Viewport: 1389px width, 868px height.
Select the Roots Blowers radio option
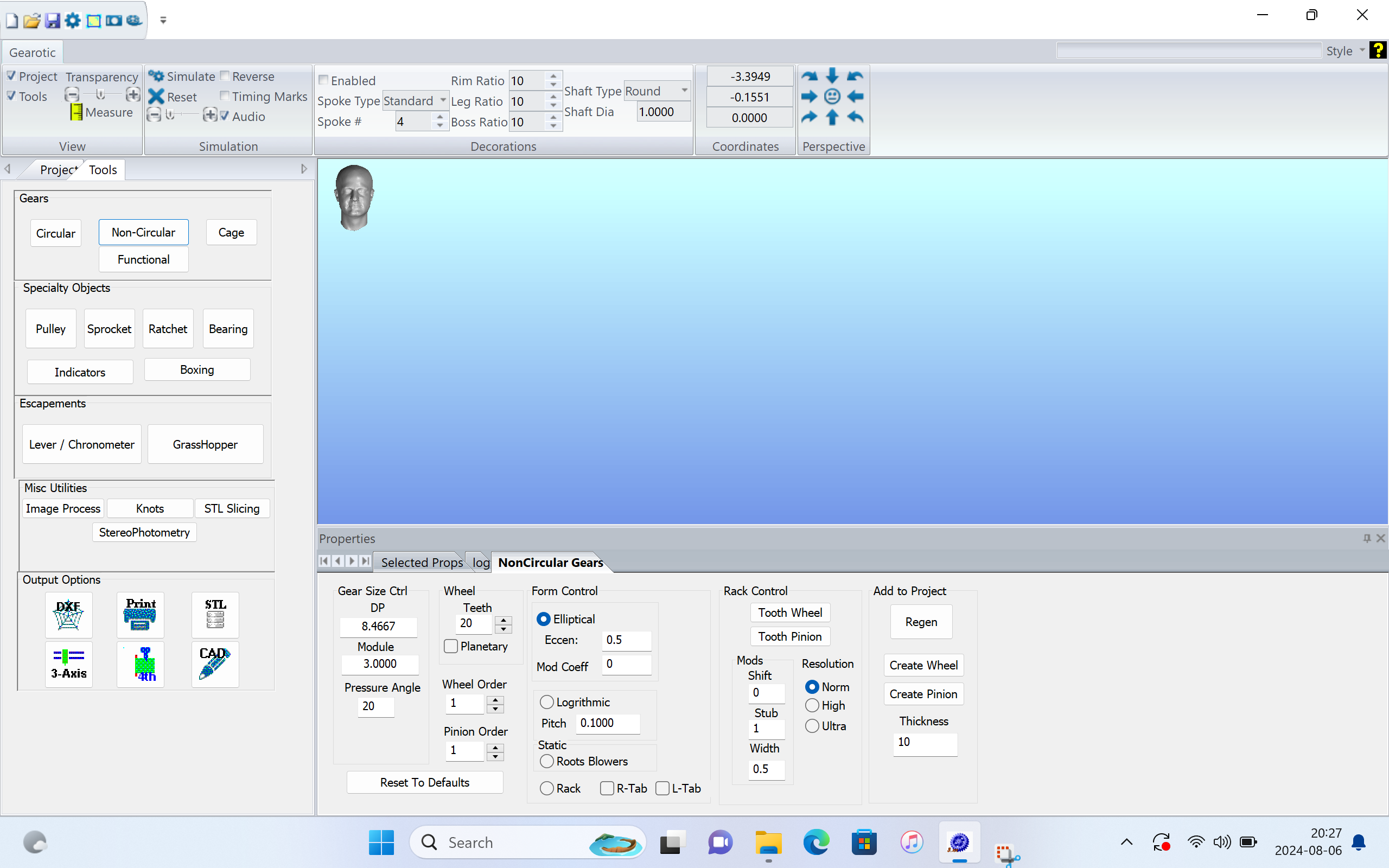click(x=547, y=761)
